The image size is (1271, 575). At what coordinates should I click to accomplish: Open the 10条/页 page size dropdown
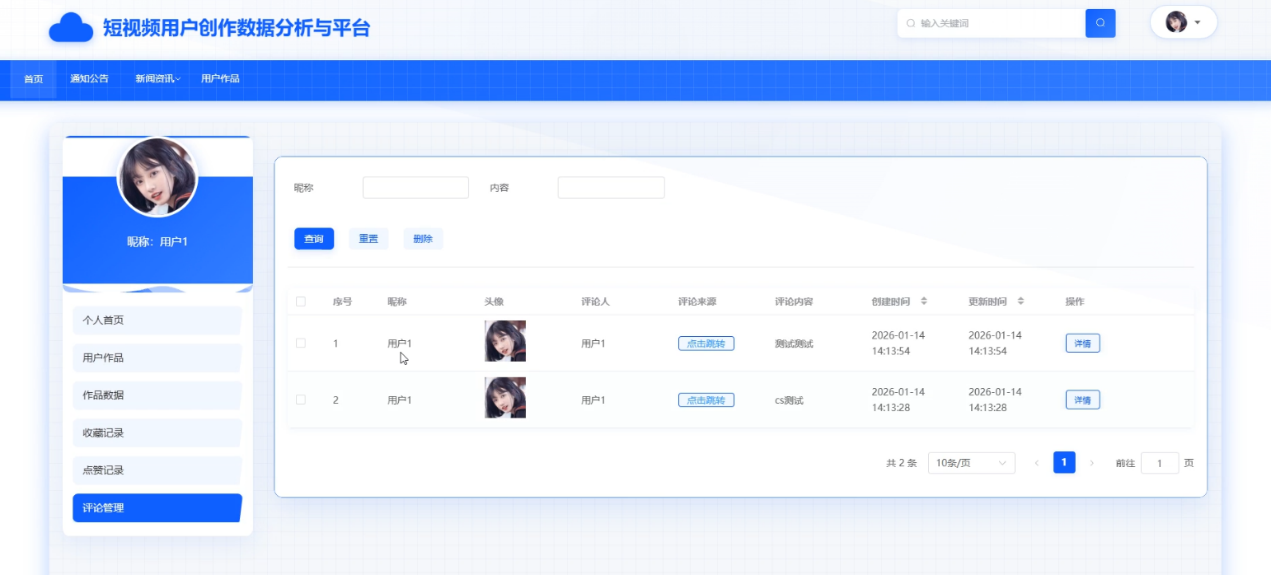[x=971, y=463]
